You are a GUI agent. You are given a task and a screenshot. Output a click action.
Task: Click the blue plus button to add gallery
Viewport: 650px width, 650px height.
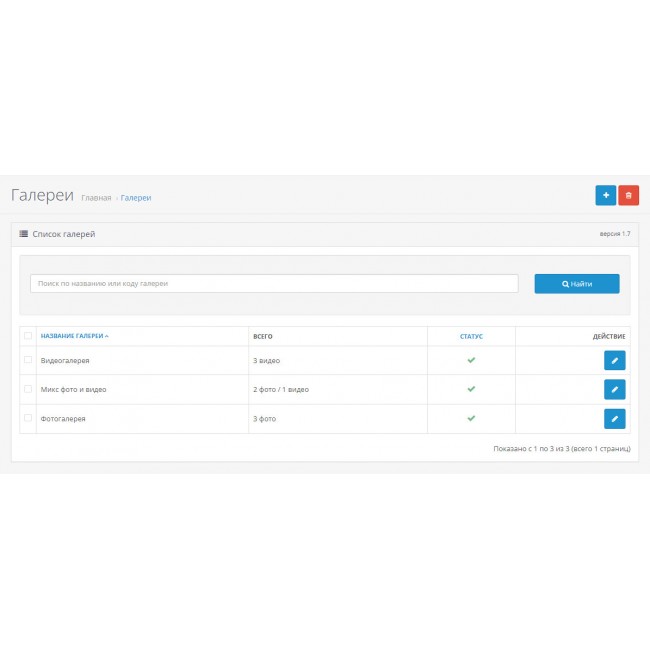click(605, 195)
